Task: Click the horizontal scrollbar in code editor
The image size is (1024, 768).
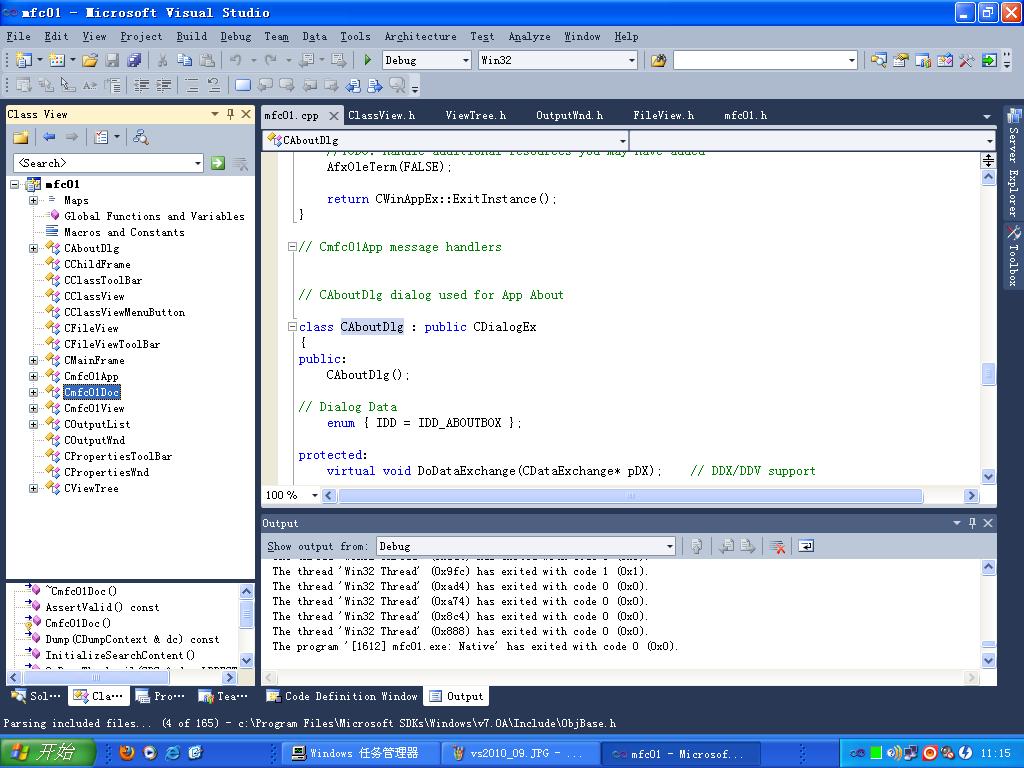Action: [630, 496]
